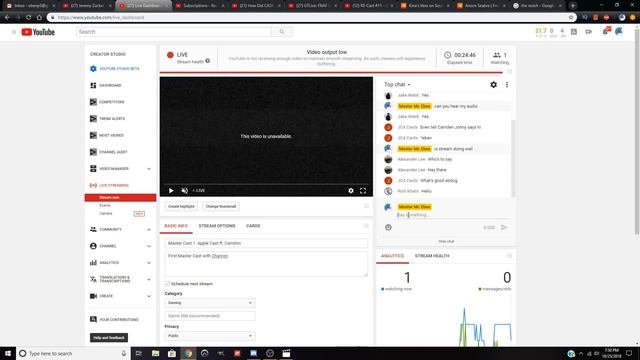The height and width of the screenshot is (360, 640).
Task: Bookmark this page with the star icon
Action: tap(571, 18)
